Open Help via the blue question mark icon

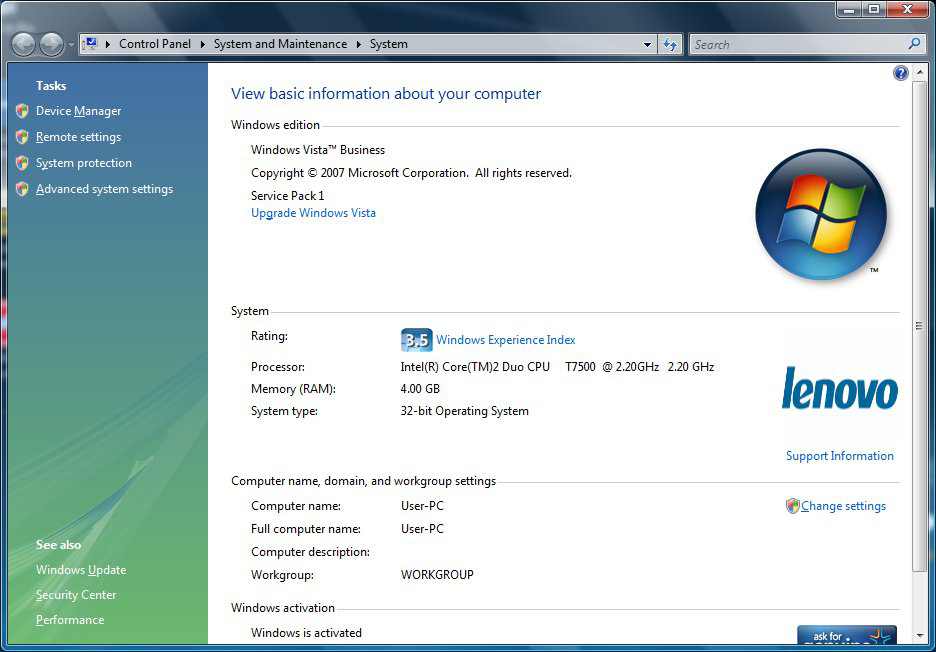tap(901, 73)
